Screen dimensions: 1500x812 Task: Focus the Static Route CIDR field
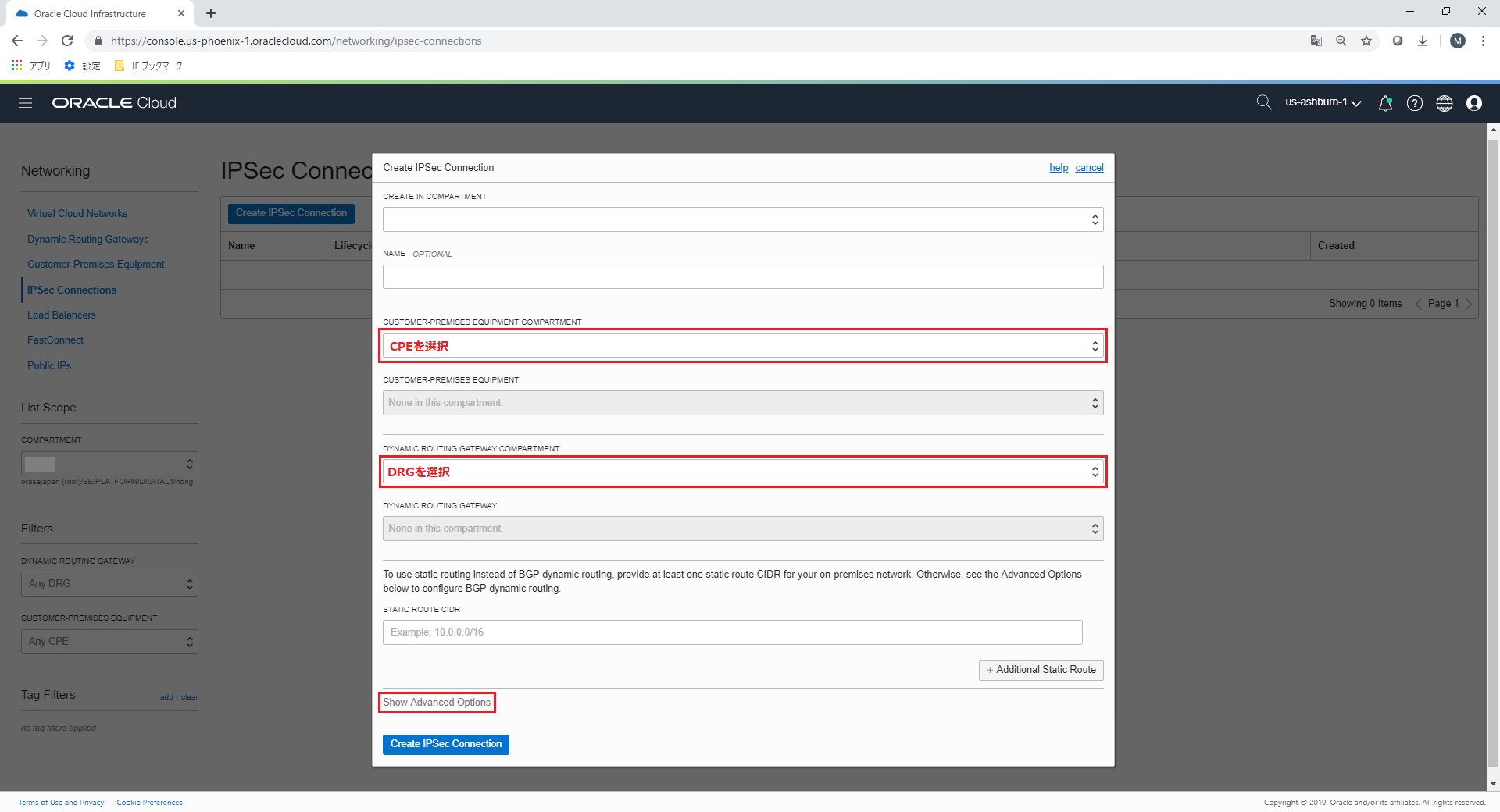[x=733, y=632]
